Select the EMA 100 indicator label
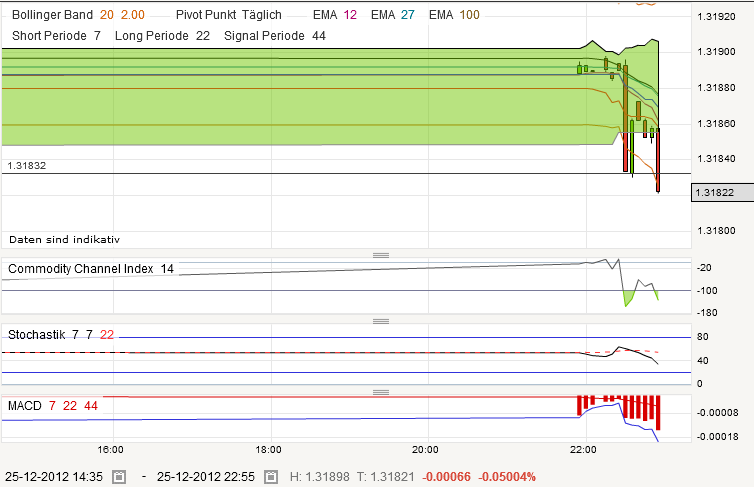The height and width of the screenshot is (487, 754). pos(454,15)
